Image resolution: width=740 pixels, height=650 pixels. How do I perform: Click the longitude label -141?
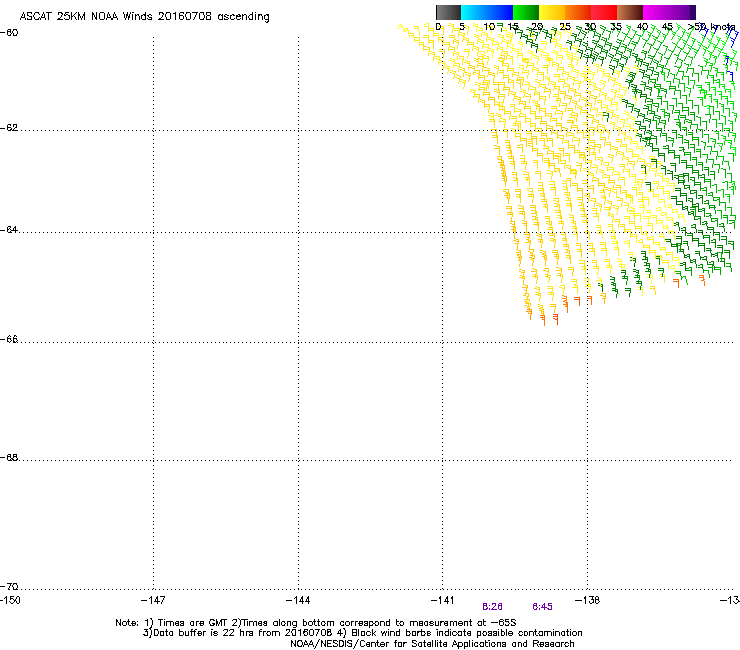[x=443, y=600]
